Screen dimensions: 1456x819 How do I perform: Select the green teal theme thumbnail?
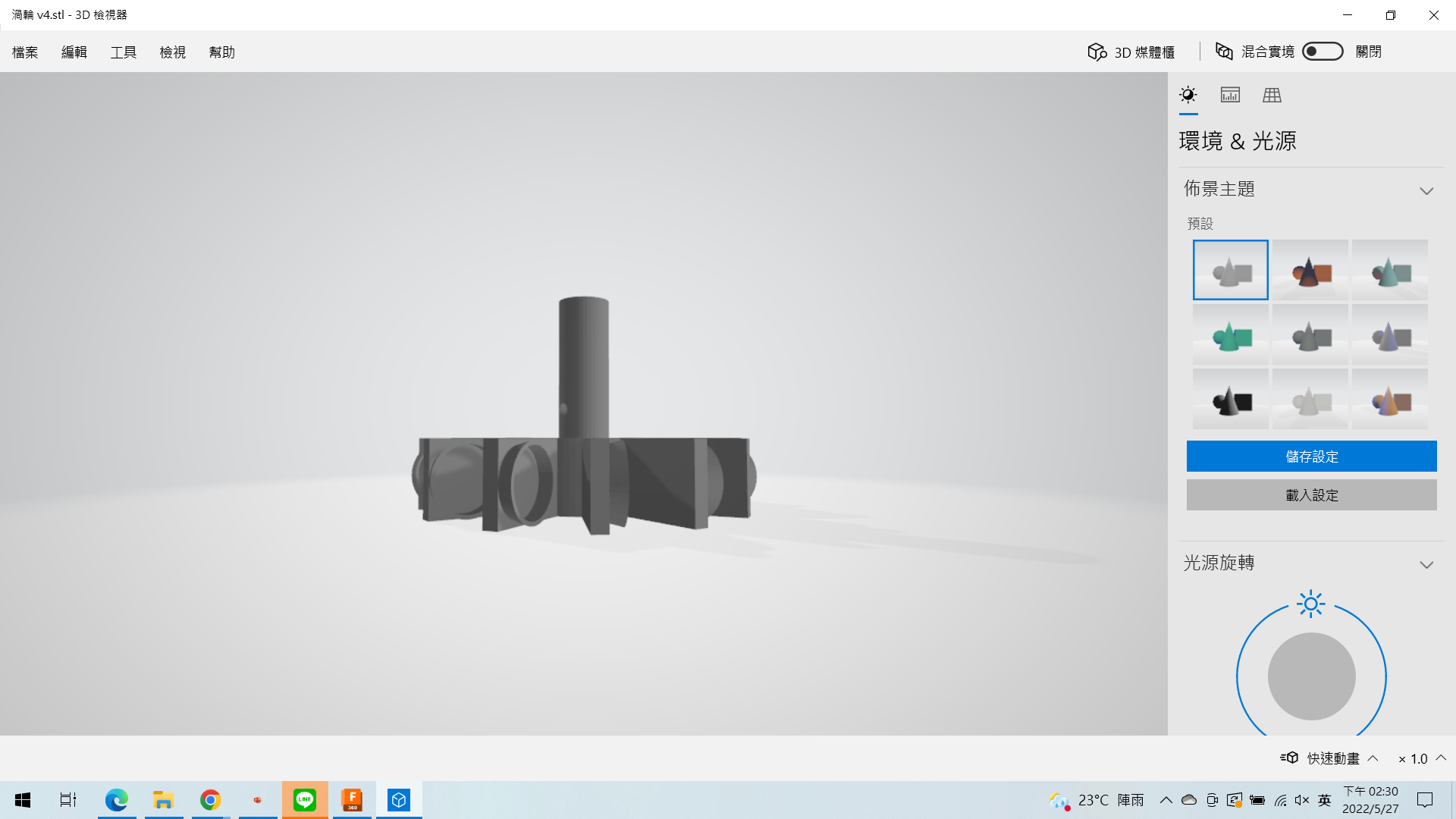tap(1230, 335)
